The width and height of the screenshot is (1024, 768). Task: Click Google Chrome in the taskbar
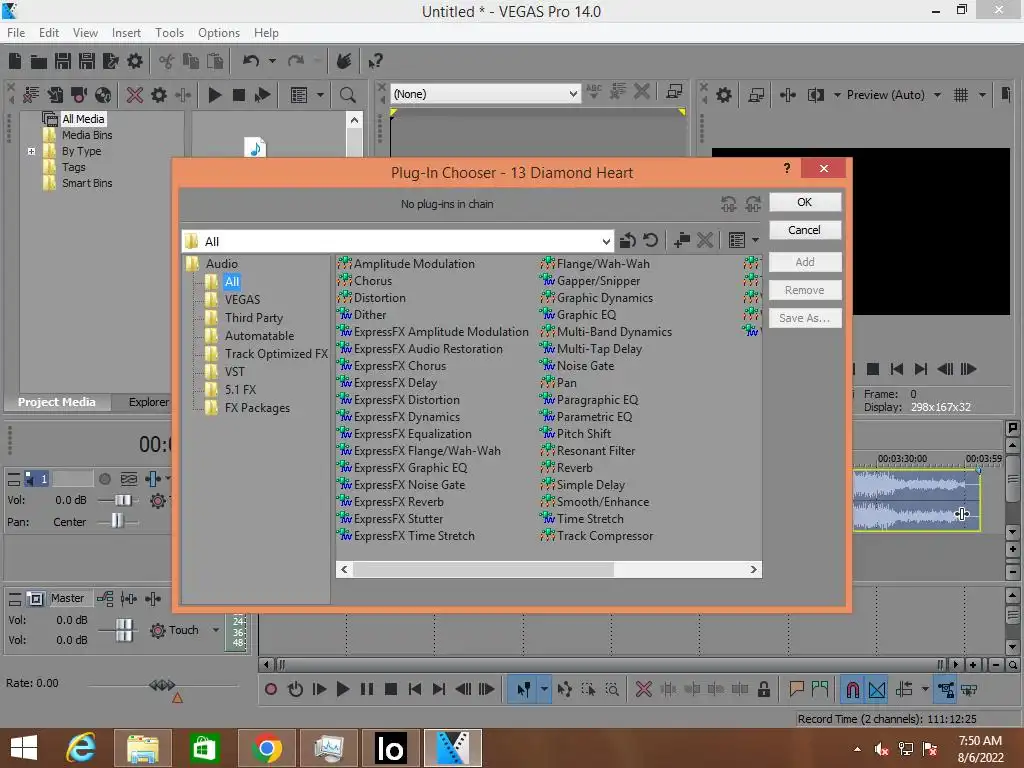coord(266,748)
